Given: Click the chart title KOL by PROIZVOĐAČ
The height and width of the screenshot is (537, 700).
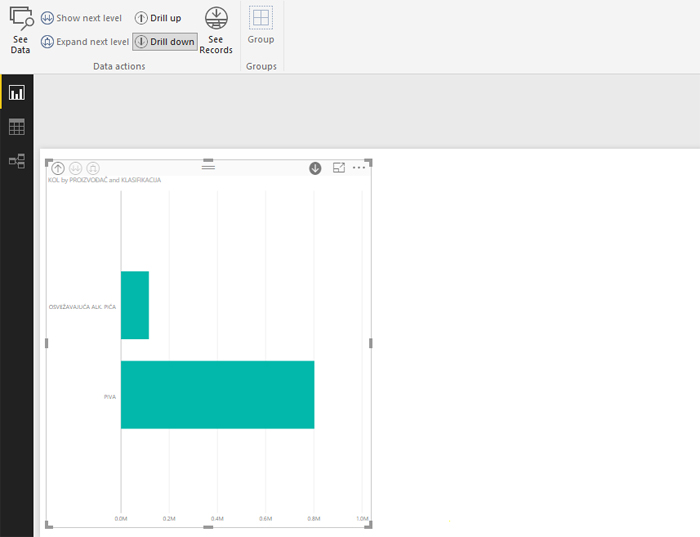Looking at the screenshot, I should tap(104, 180).
